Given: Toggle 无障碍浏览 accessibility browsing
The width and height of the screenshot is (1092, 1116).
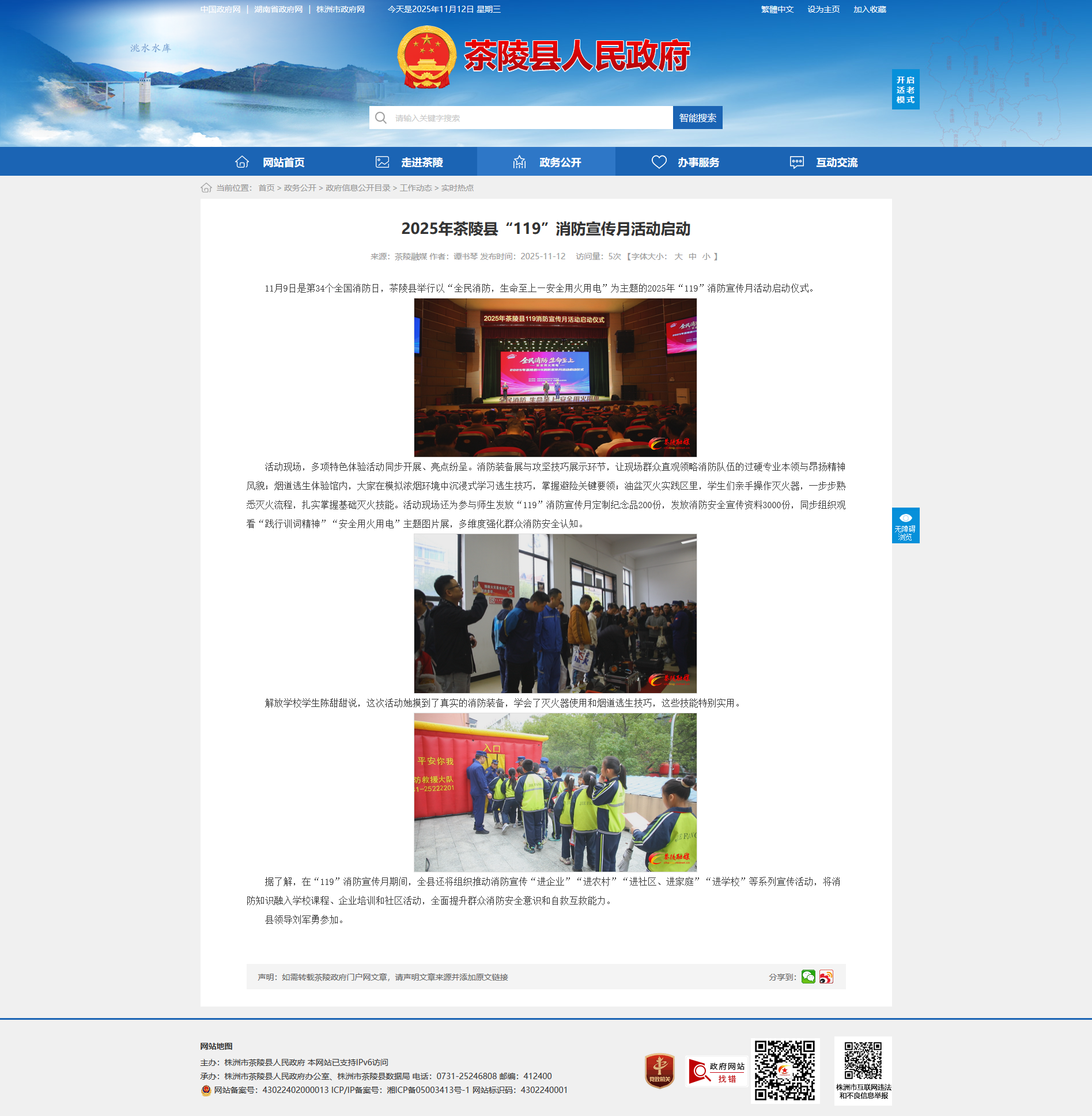Looking at the screenshot, I should click(x=905, y=525).
